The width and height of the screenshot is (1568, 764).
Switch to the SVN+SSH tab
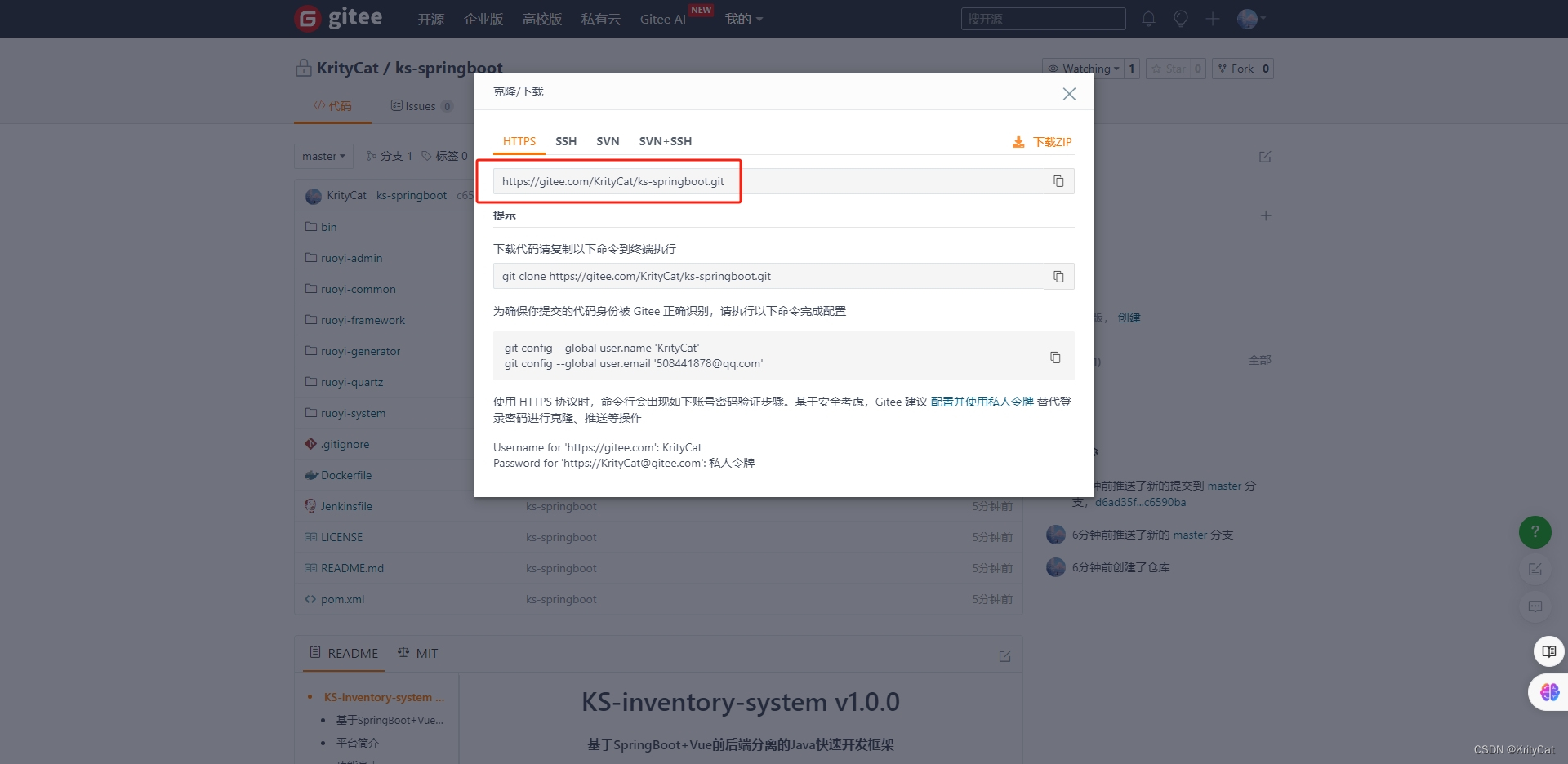[665, 141]
